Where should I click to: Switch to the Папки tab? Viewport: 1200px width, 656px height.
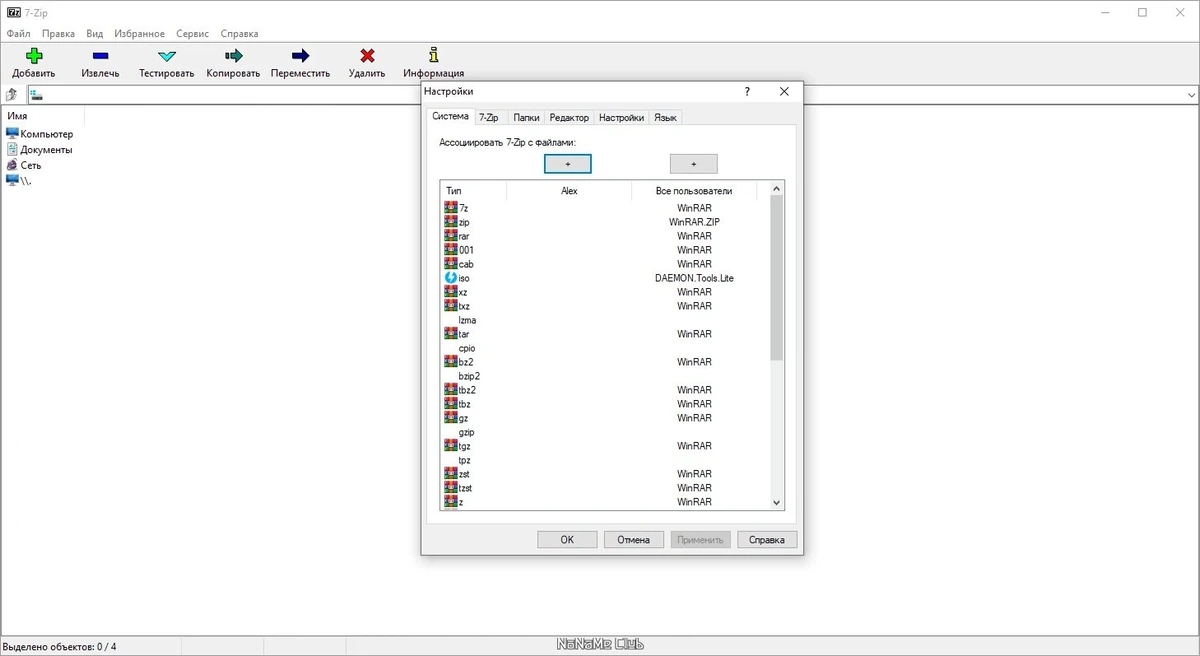(x=526, y=118)
